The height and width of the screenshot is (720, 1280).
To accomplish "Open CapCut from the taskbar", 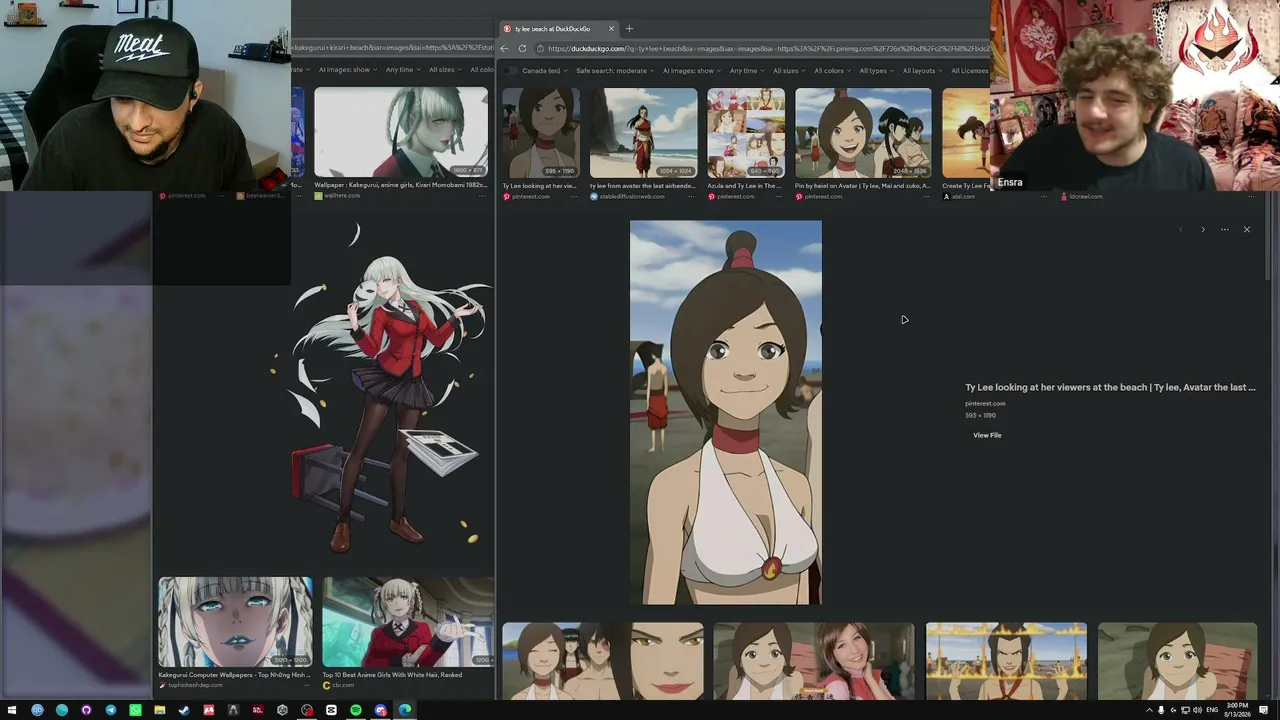I will coord(331,710).
